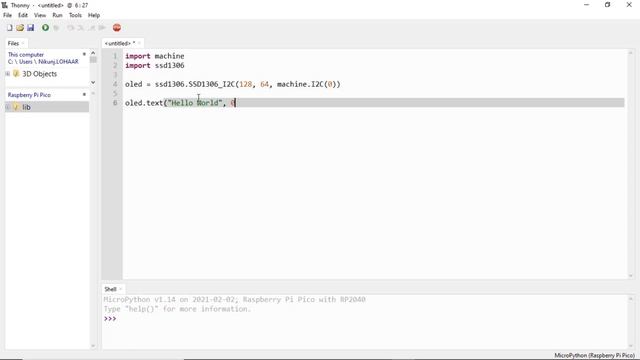Click line 2 'import ssd1306'
Viewport: 640px width, 360px height.
155,65
